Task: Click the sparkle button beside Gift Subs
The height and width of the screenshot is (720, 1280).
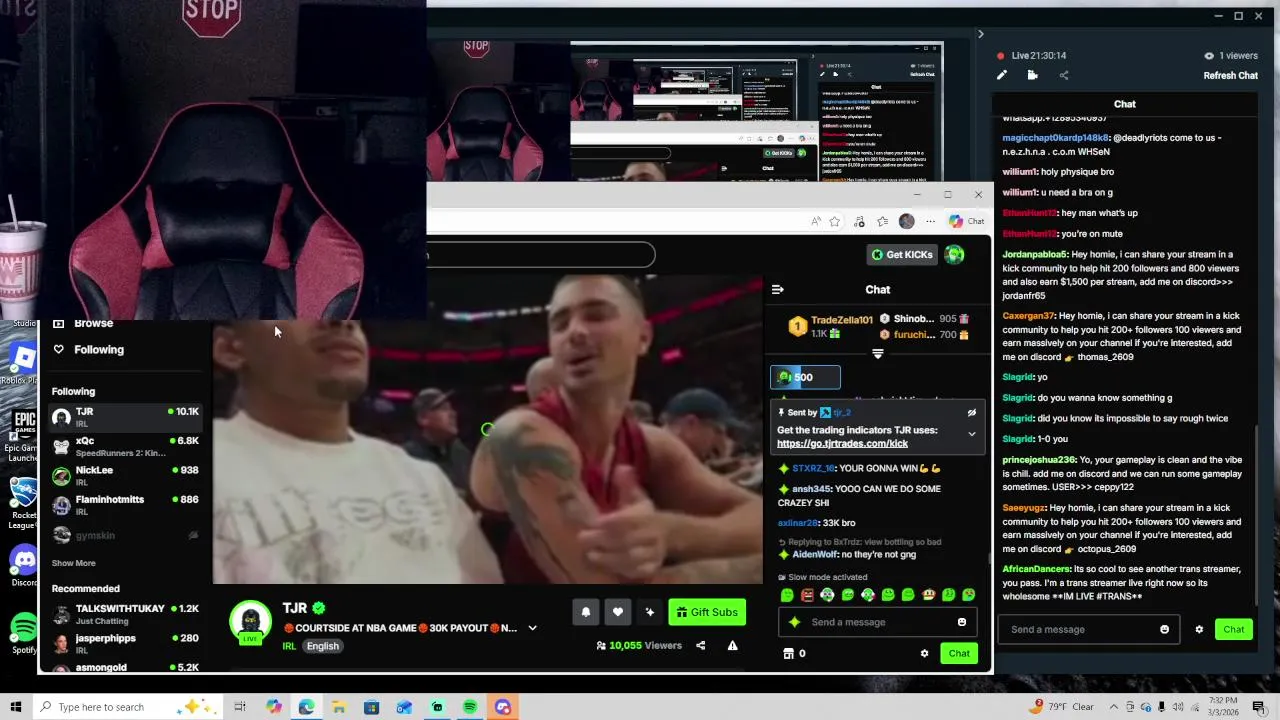Action: [x=650, y=612]
